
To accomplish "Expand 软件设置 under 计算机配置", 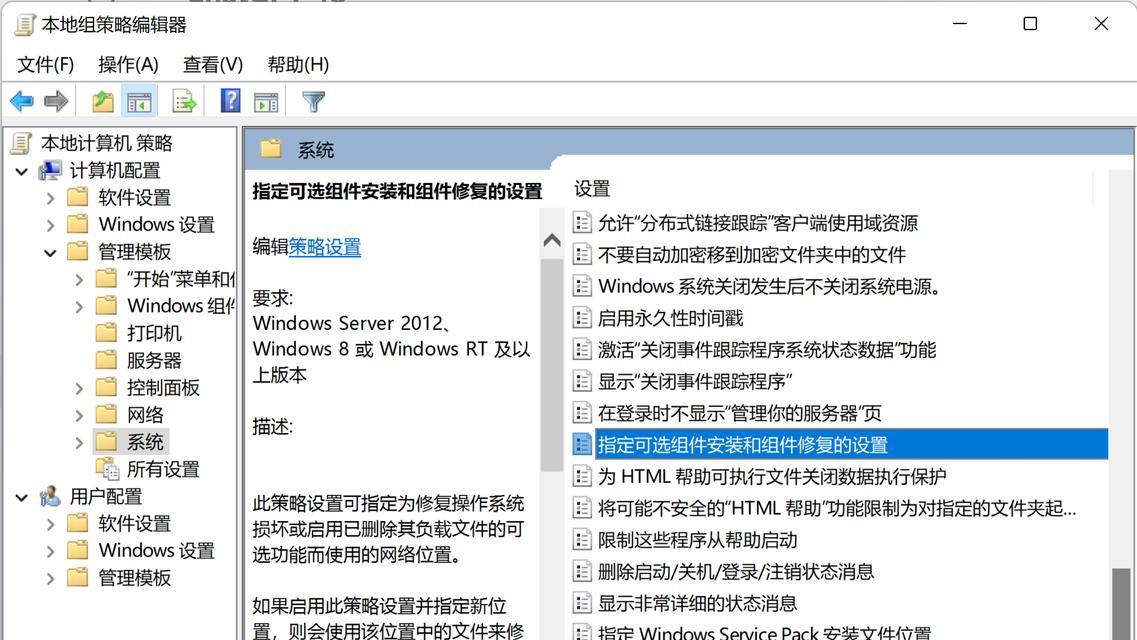I will click(x=50, y=198).
